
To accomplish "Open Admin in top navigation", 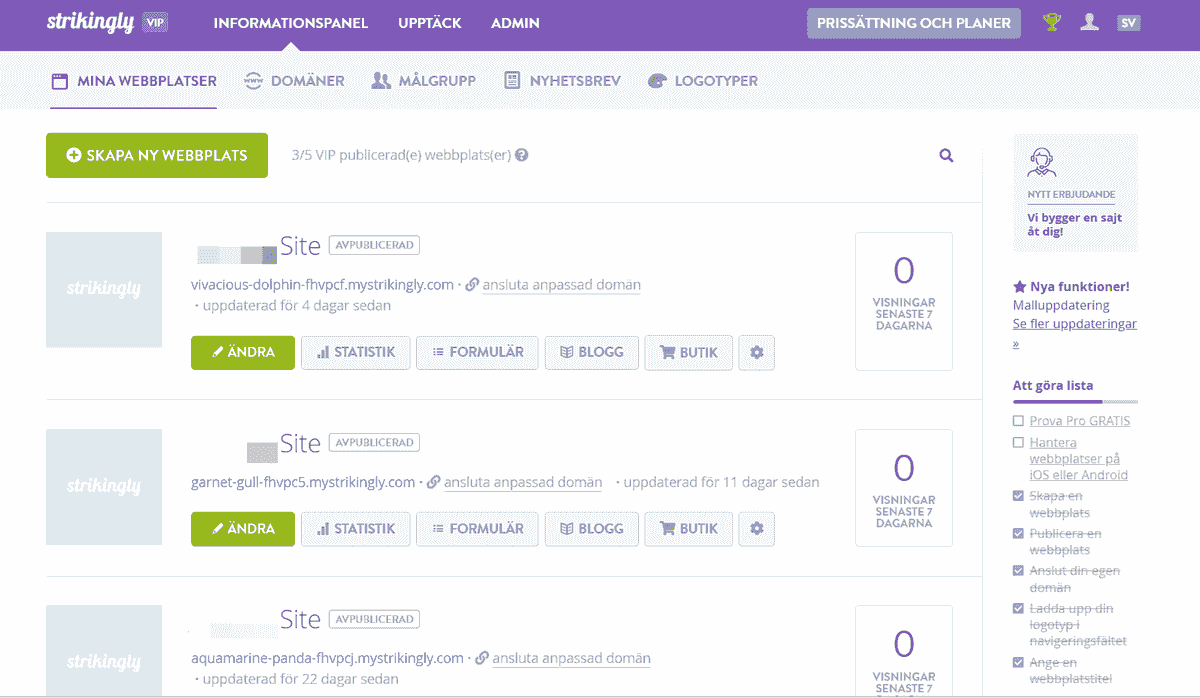I will coord(515,23).
